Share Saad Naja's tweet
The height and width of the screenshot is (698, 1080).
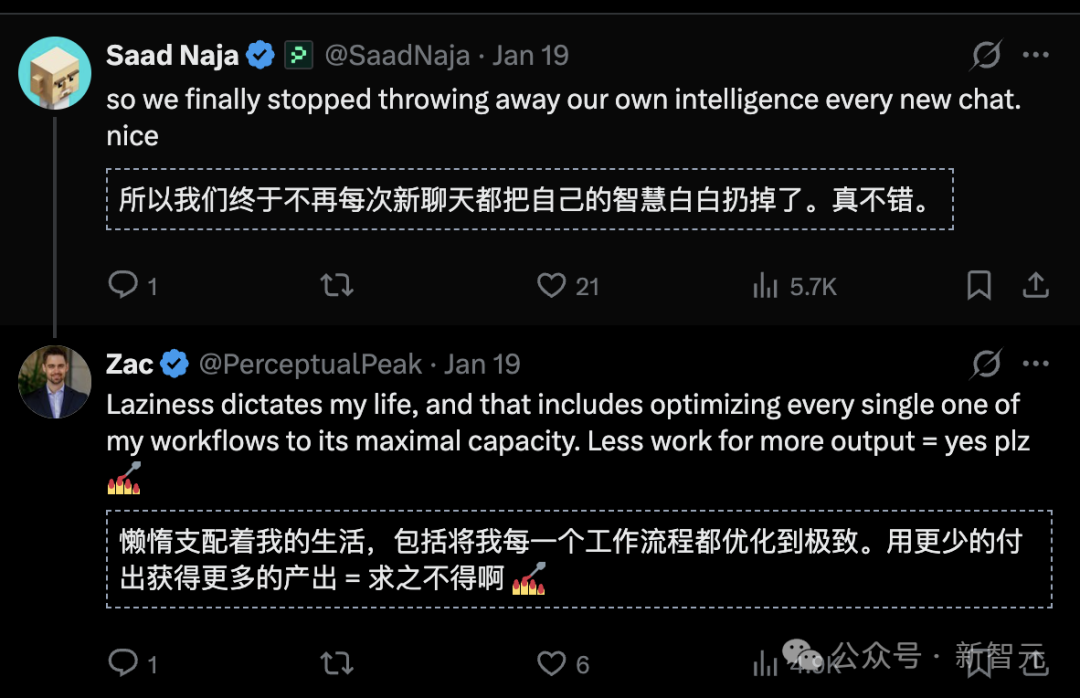1035,286
